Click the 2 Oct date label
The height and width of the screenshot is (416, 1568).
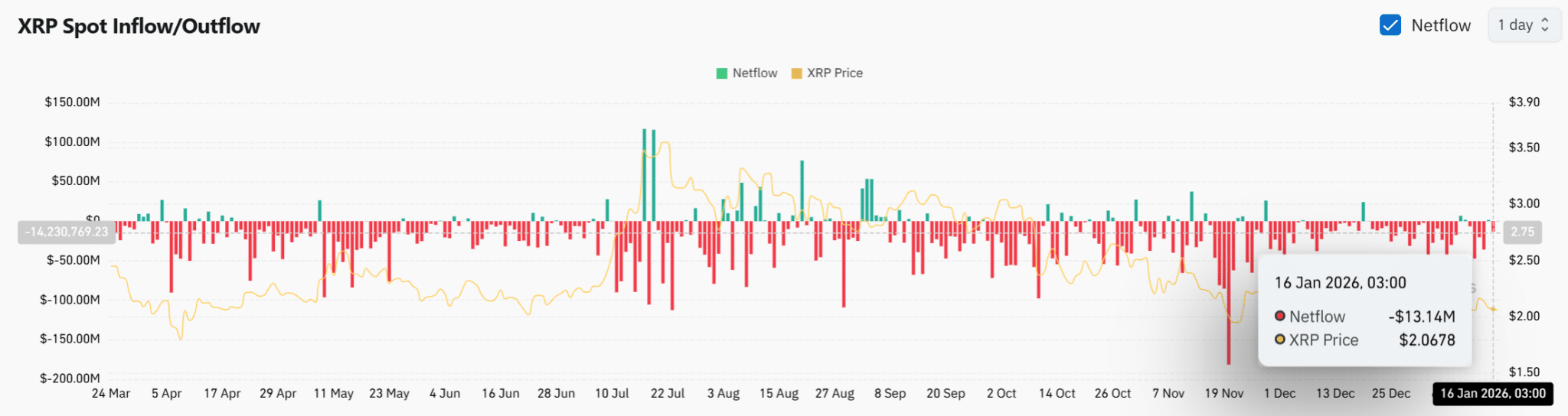pos(1001,394)
